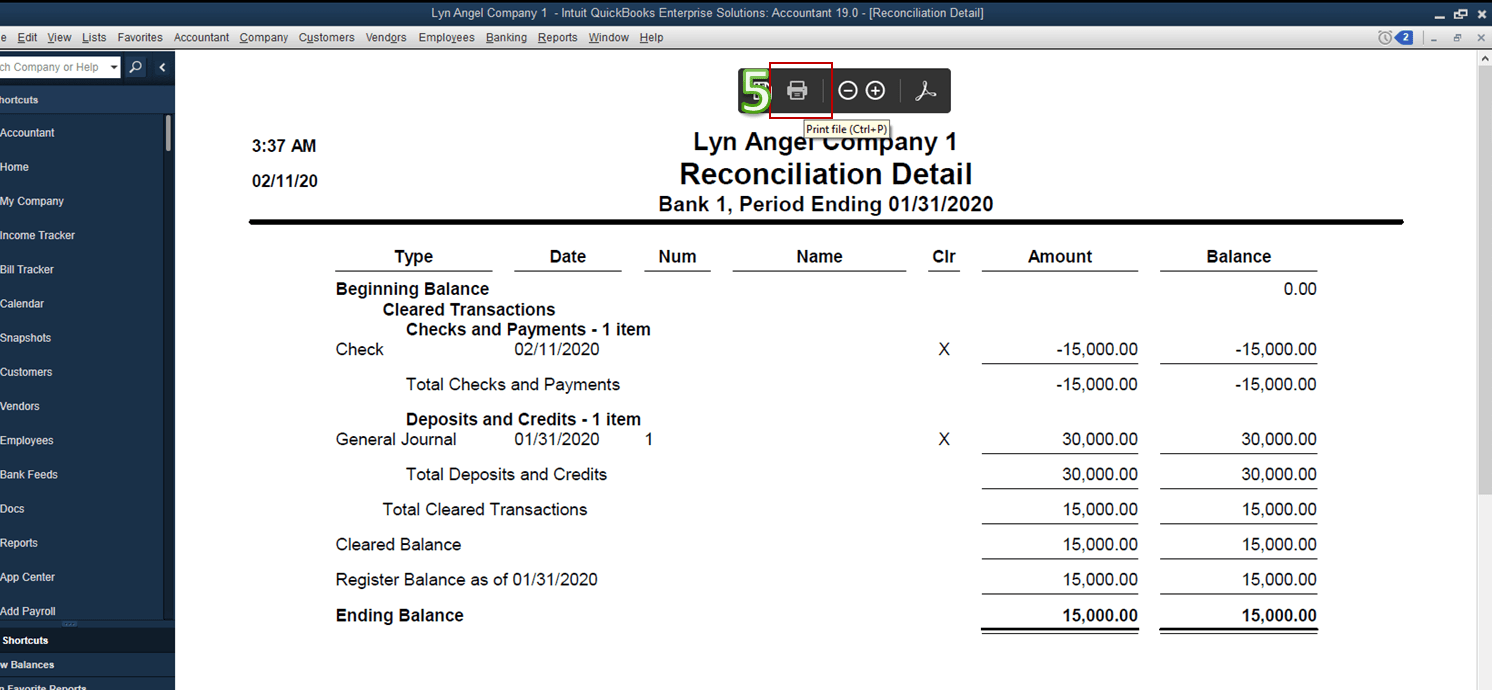View the blue reminders count badge
The image size is (1492, 690).
(x=1402, y=37)
